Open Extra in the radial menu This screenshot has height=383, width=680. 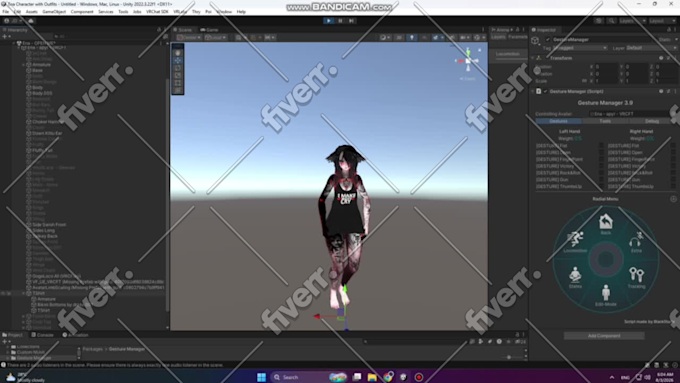(636, 242)
